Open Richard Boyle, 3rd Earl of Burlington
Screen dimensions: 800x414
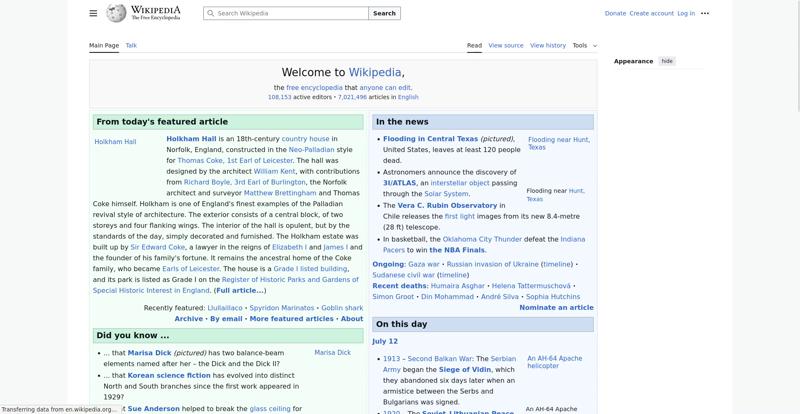(244, 182)
